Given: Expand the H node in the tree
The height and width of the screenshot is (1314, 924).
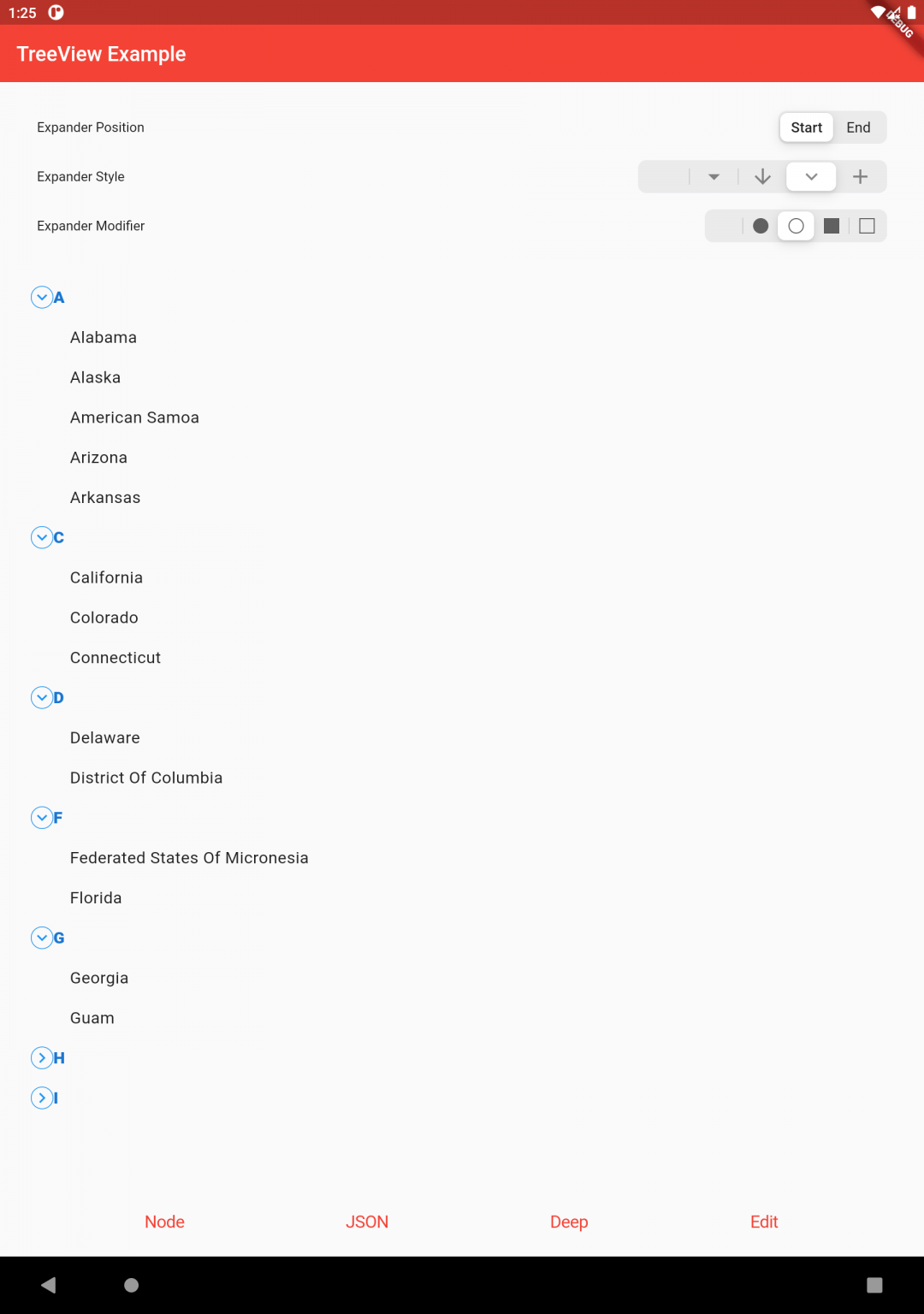Looking at the screenshot, I should (x=42, y=1058).
